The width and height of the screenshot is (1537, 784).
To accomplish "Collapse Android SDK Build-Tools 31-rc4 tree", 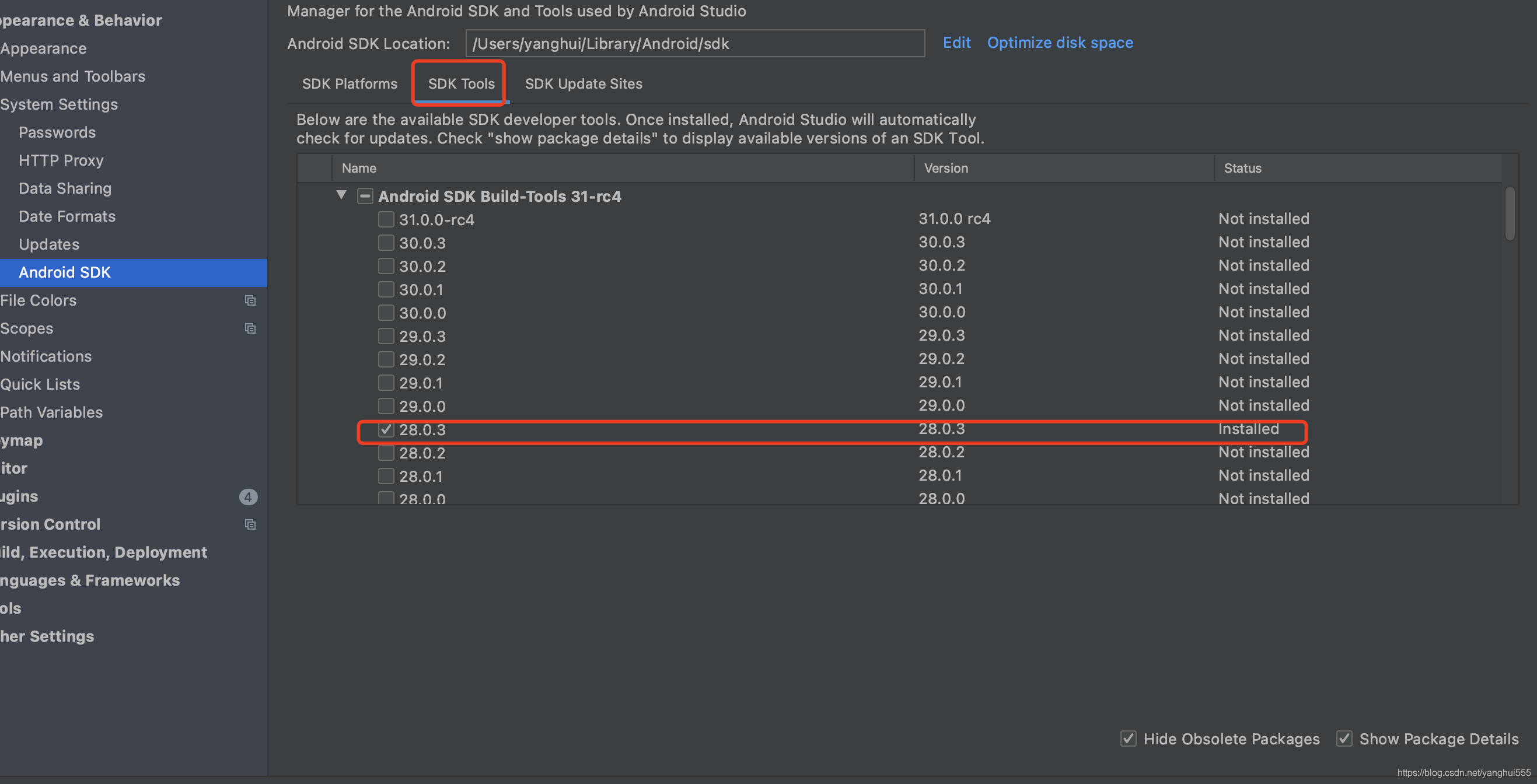I will [341, 195].
